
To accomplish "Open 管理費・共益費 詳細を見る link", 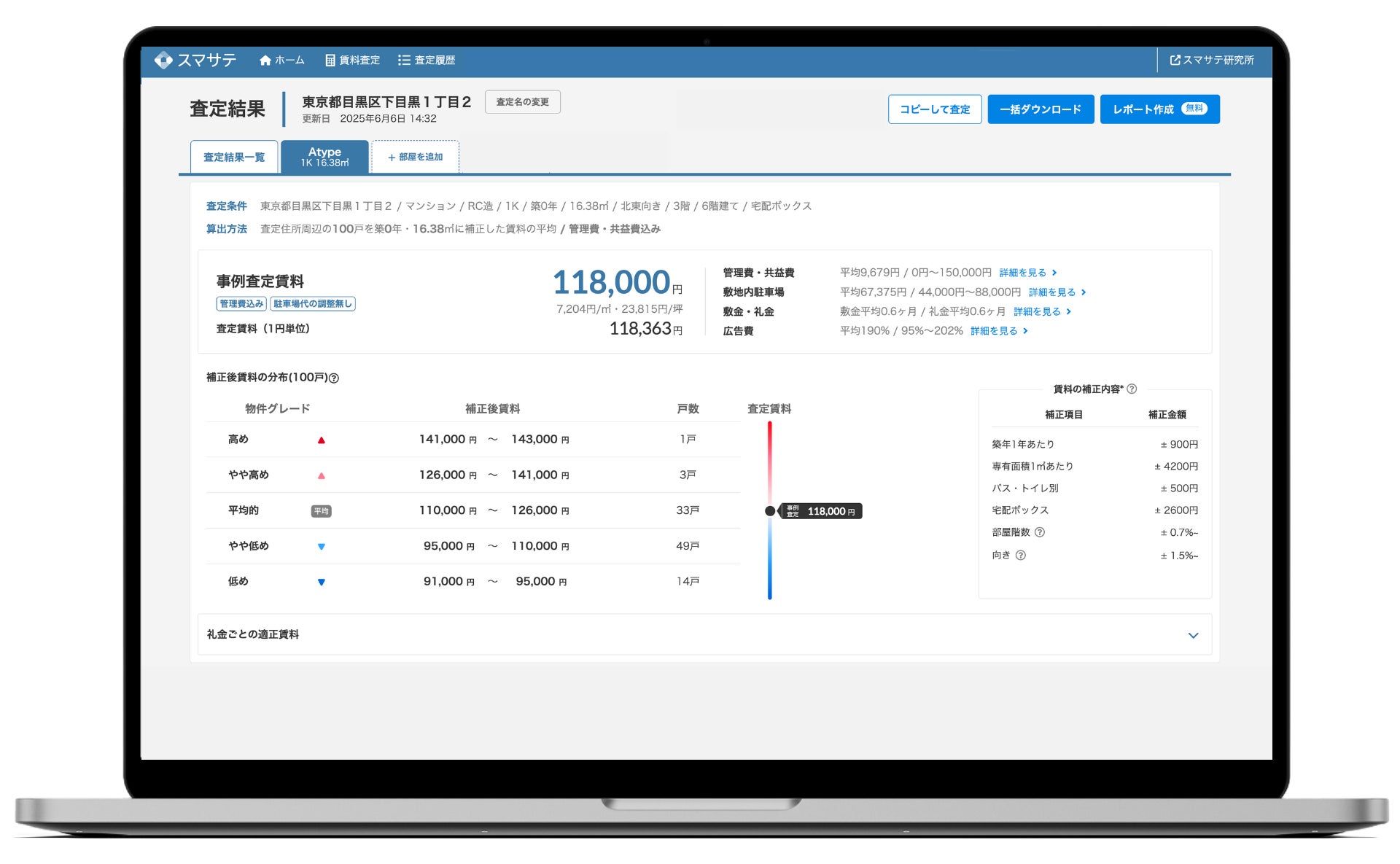I will (x=1027, y=273).
